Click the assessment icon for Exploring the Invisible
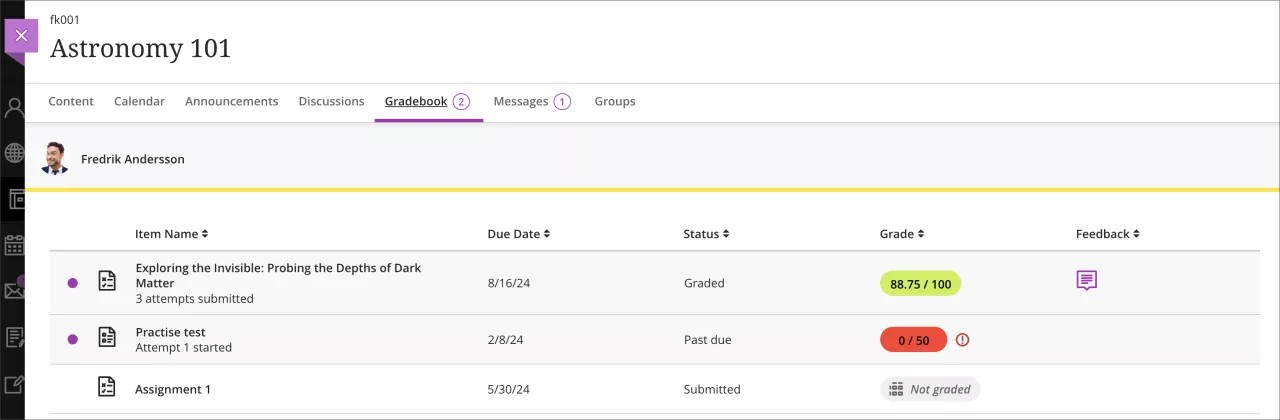This screenshot has height=420, width=1280. tap(107, 282)
